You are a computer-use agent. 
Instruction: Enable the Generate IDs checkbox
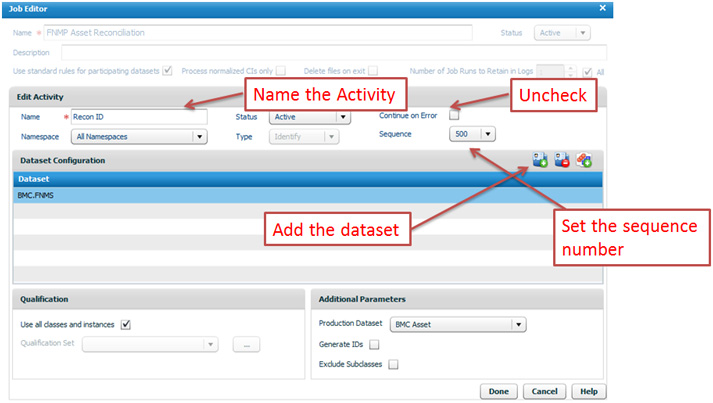coord(374,345)
